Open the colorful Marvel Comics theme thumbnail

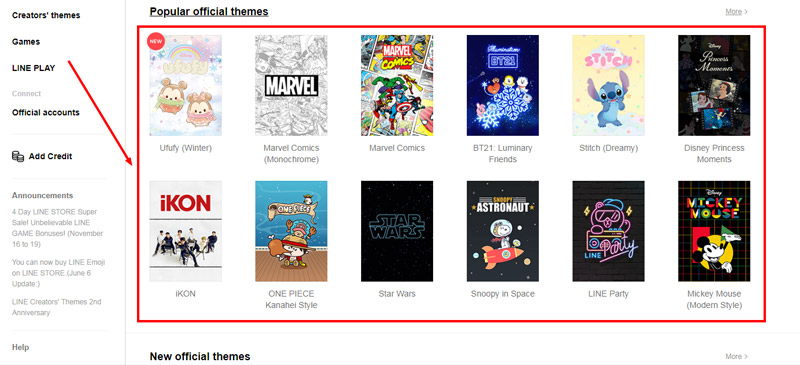(397, 85)
